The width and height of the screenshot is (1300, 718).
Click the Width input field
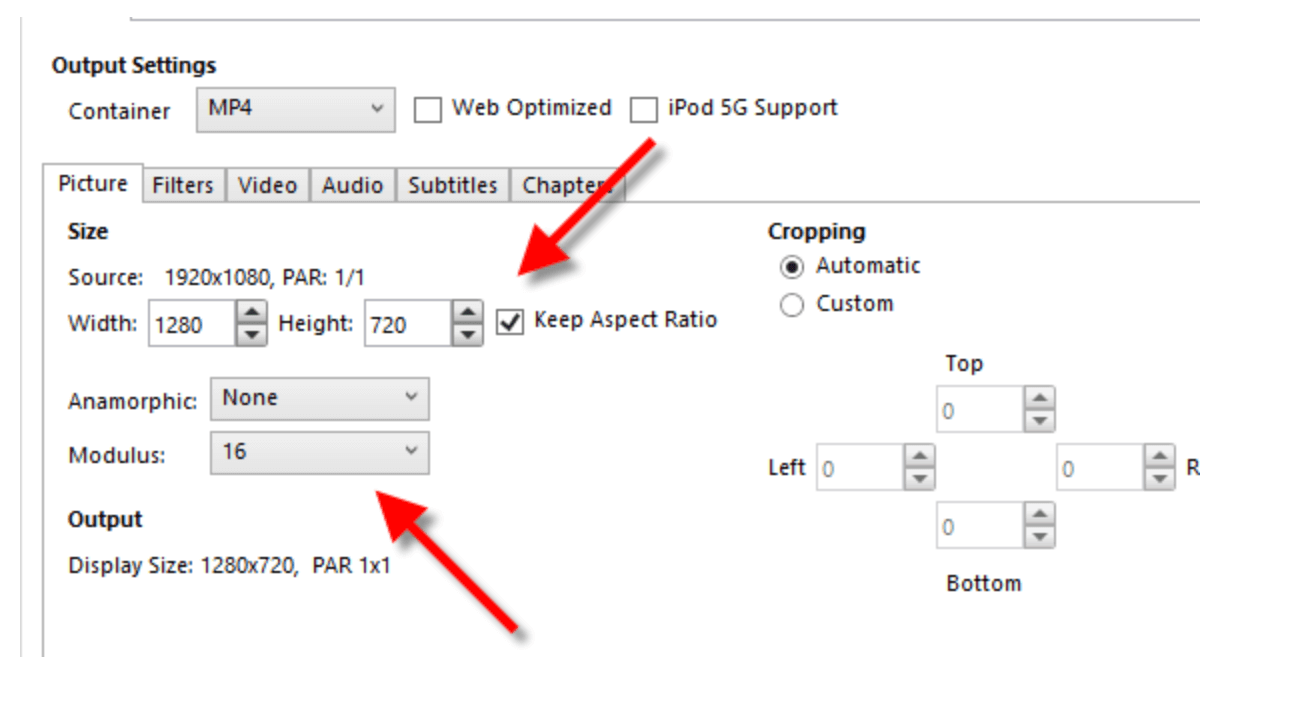coord(194,324)
